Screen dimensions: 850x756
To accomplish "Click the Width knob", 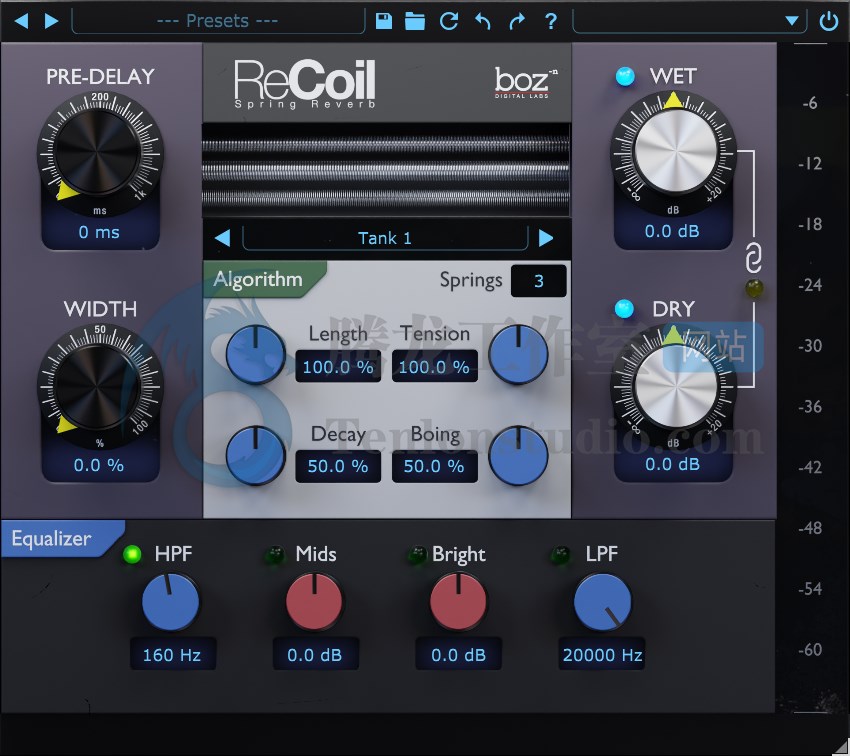I will point(99,385).
